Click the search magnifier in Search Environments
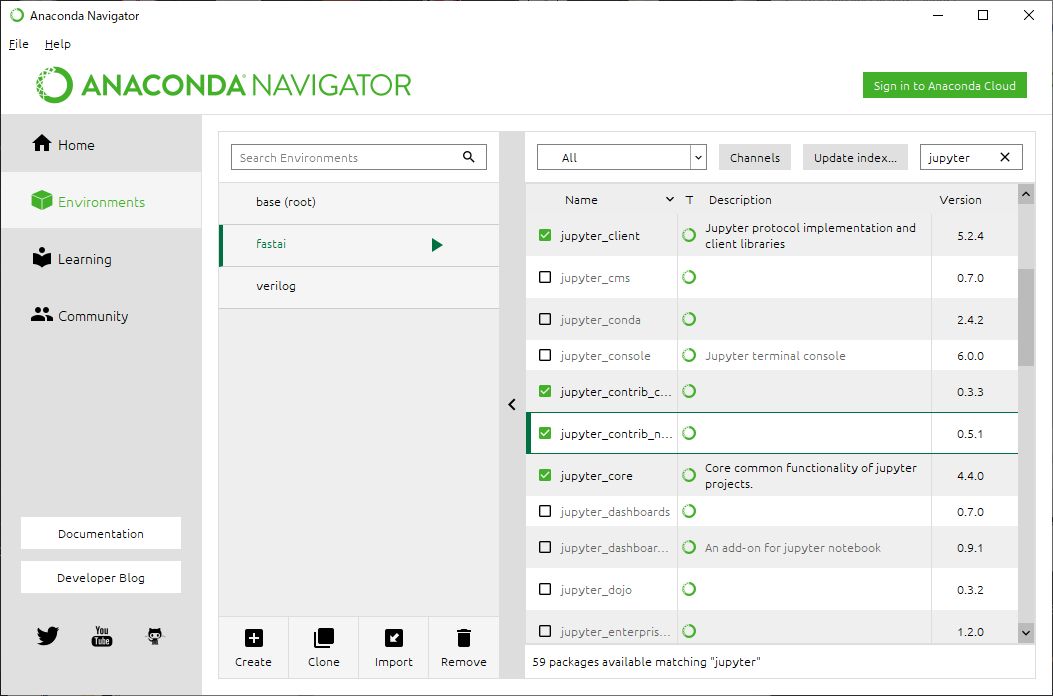This screenshot has height=696, width=1053. [469, 157]
